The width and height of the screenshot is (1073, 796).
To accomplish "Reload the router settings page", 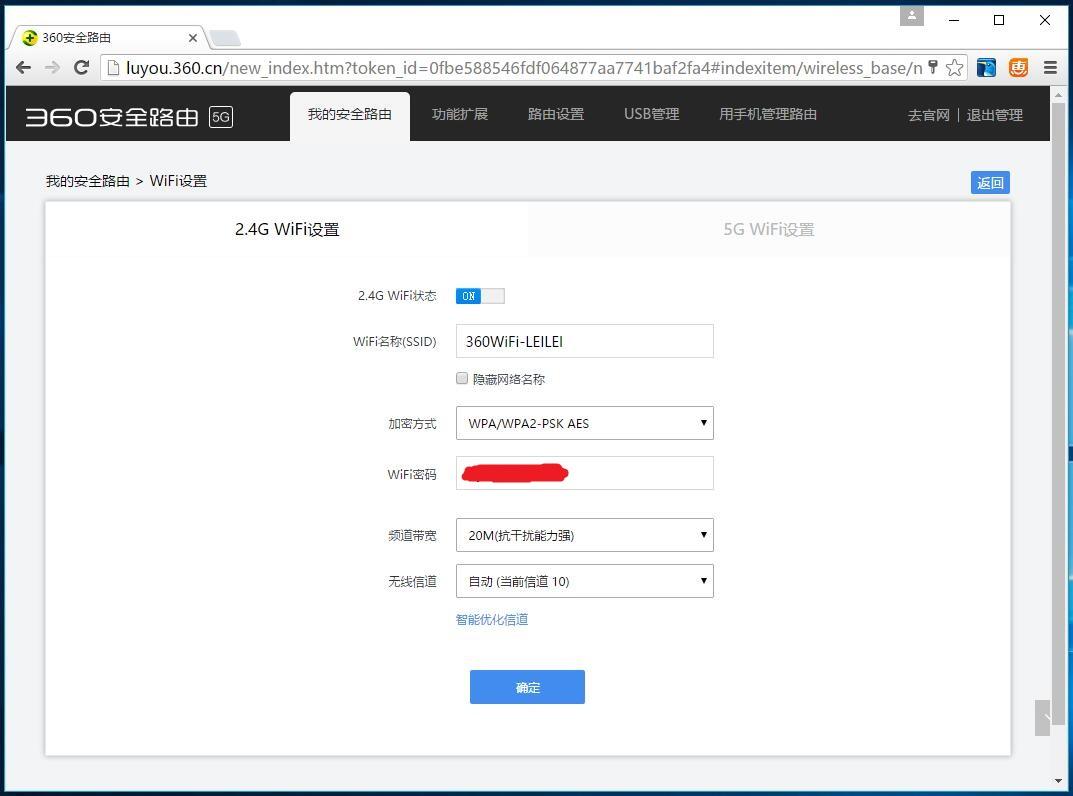I will point(82,67).
